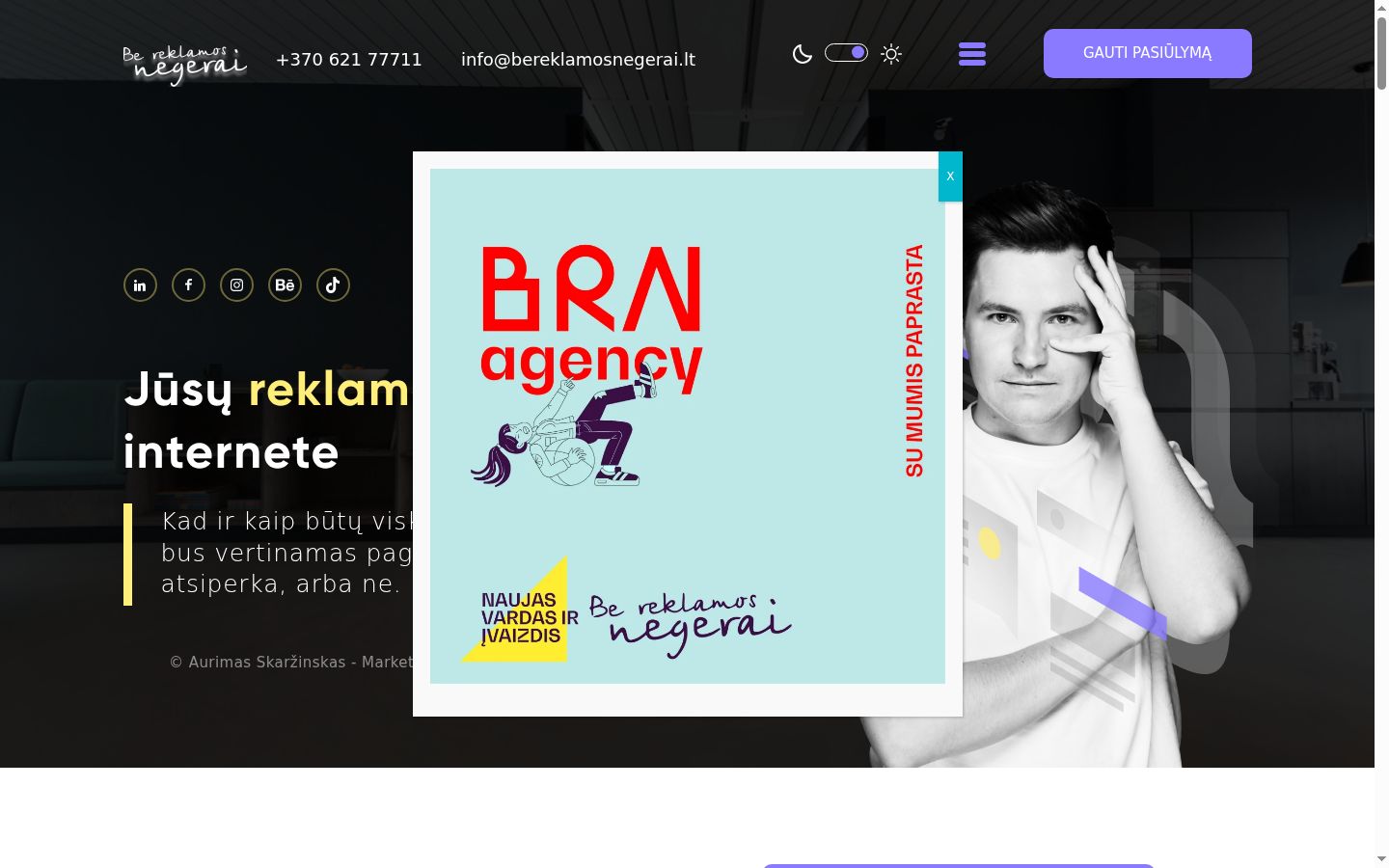Toggle the dark/light theme switch
1389x868 pixels.
click(x=846, y=53)
